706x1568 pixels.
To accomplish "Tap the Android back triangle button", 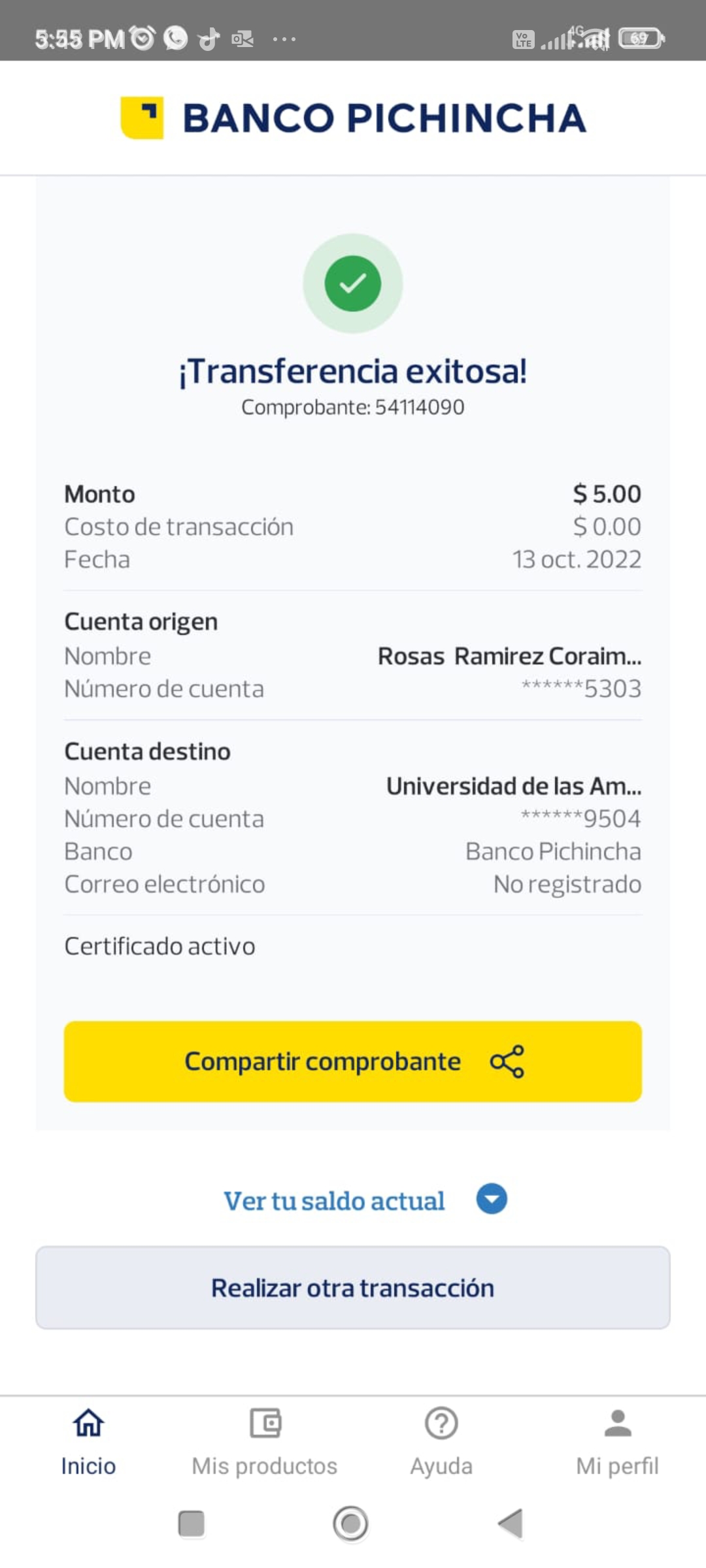I will pos(511,1524).
